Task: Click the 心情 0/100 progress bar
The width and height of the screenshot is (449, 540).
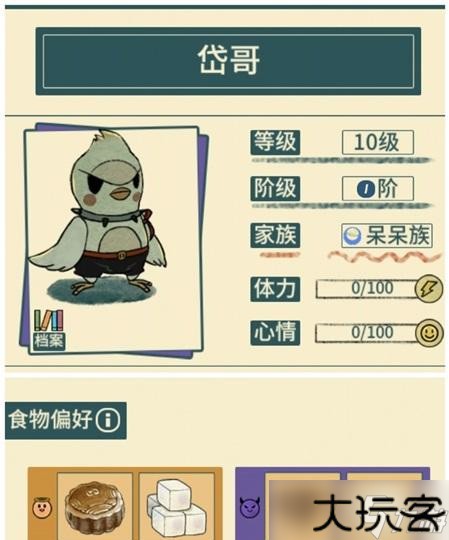Action: tap(366, 333)
